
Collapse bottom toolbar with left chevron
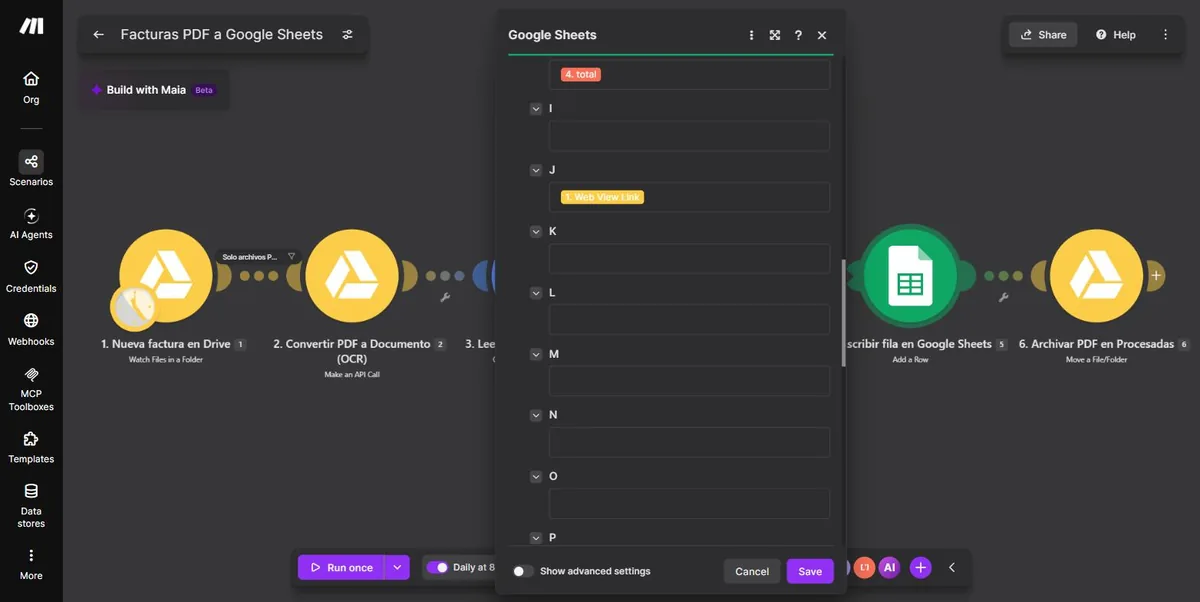pyautogui.click(x=952, y=567)
